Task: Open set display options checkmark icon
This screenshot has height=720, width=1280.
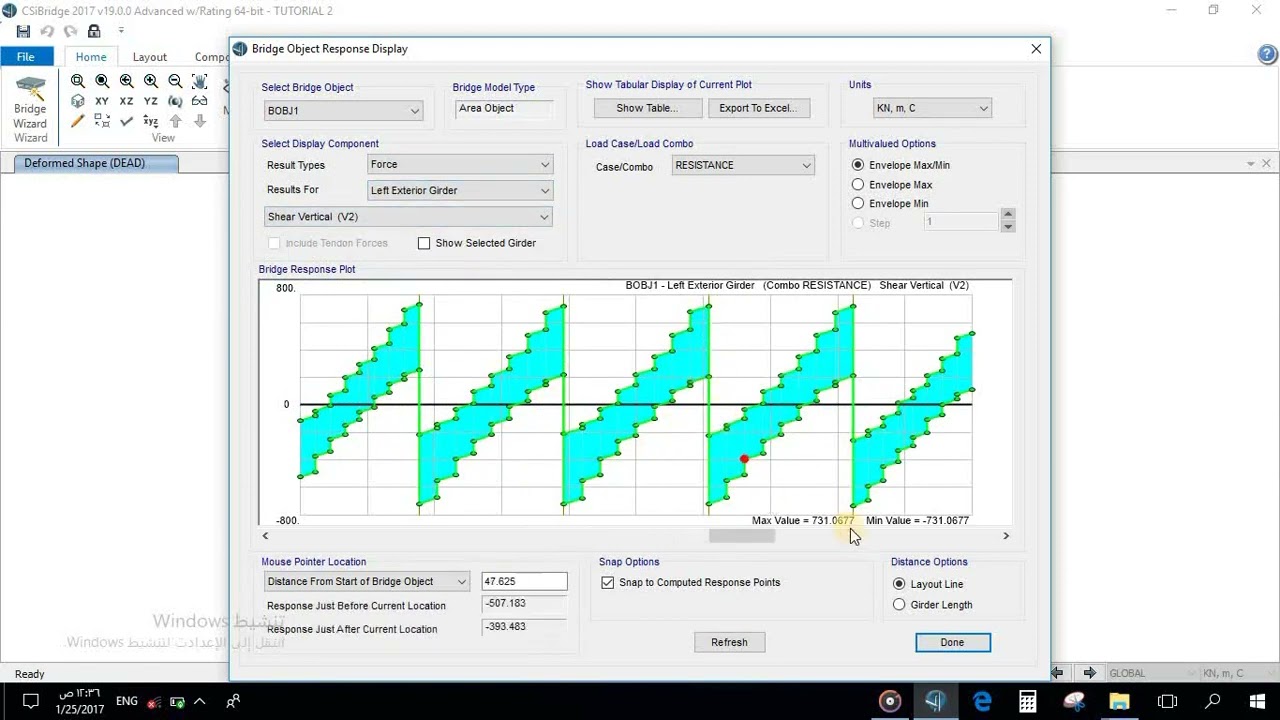Action: coord(126,121)
